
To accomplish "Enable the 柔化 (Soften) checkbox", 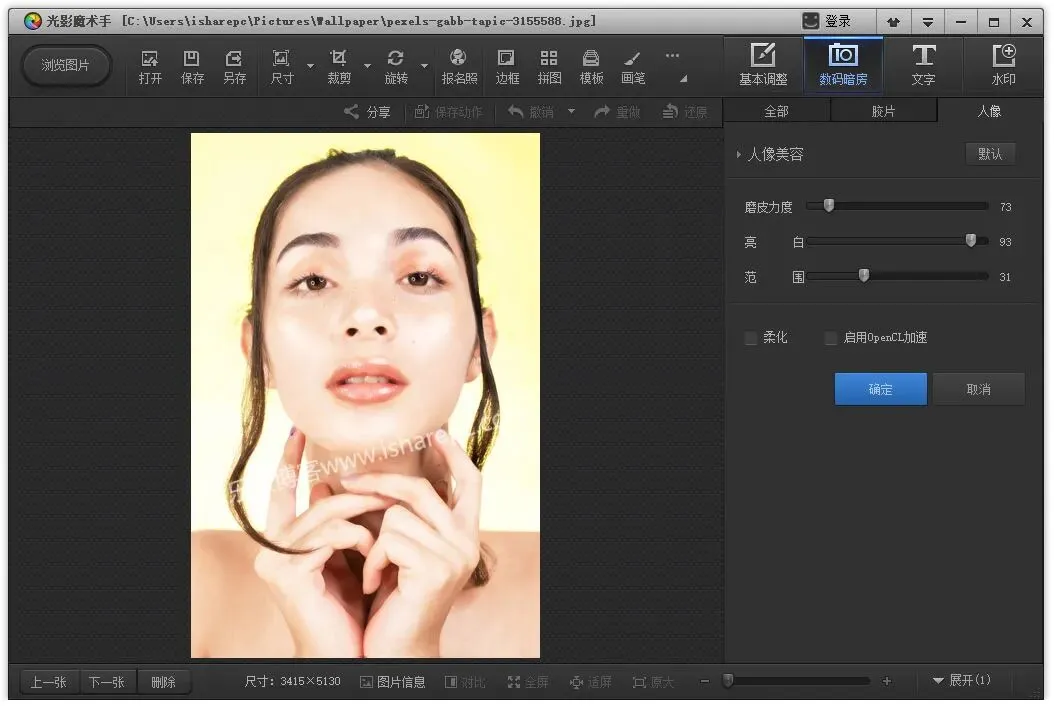I will (x=751, y=338).
